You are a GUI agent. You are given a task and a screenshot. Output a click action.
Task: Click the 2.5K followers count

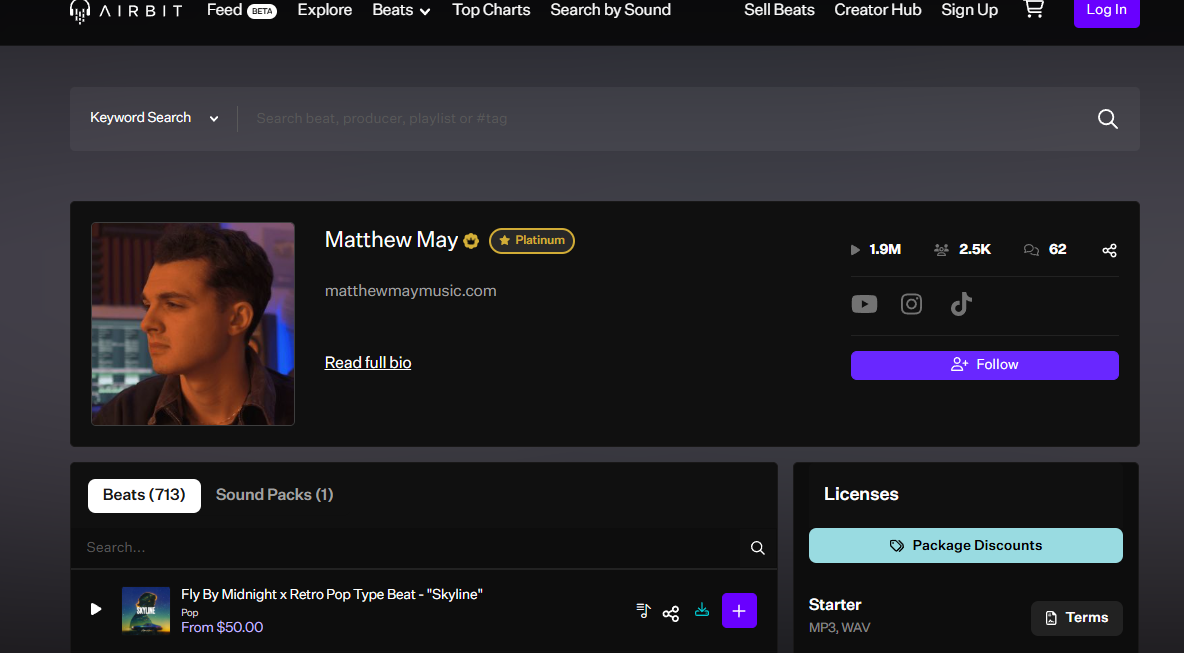pos(962,250)
